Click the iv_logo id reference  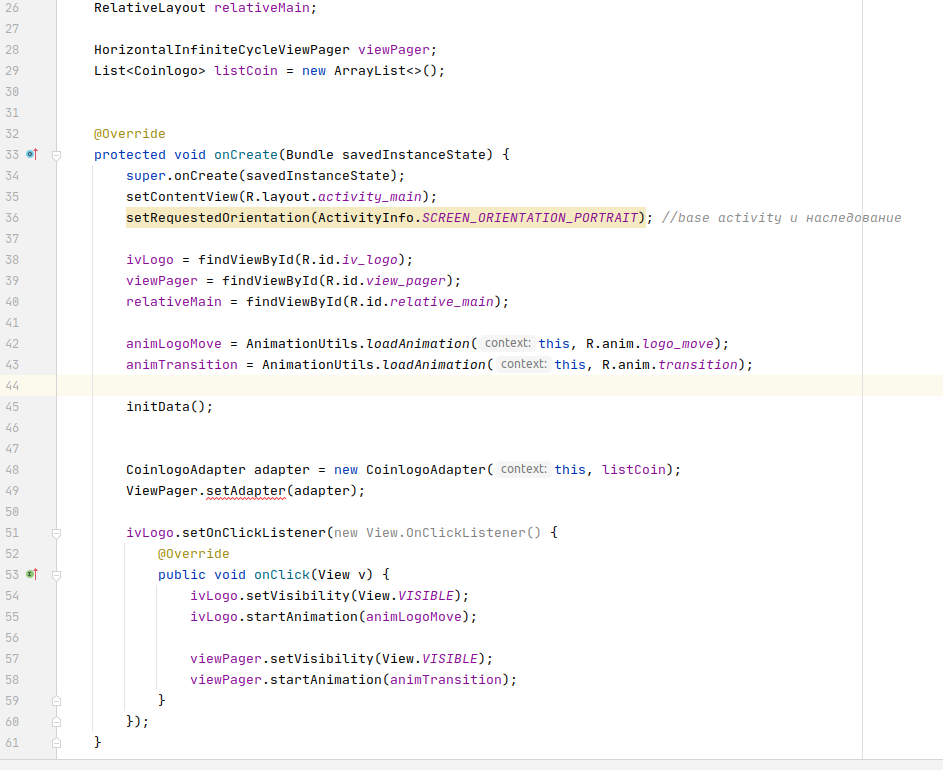tap(369, 260)
